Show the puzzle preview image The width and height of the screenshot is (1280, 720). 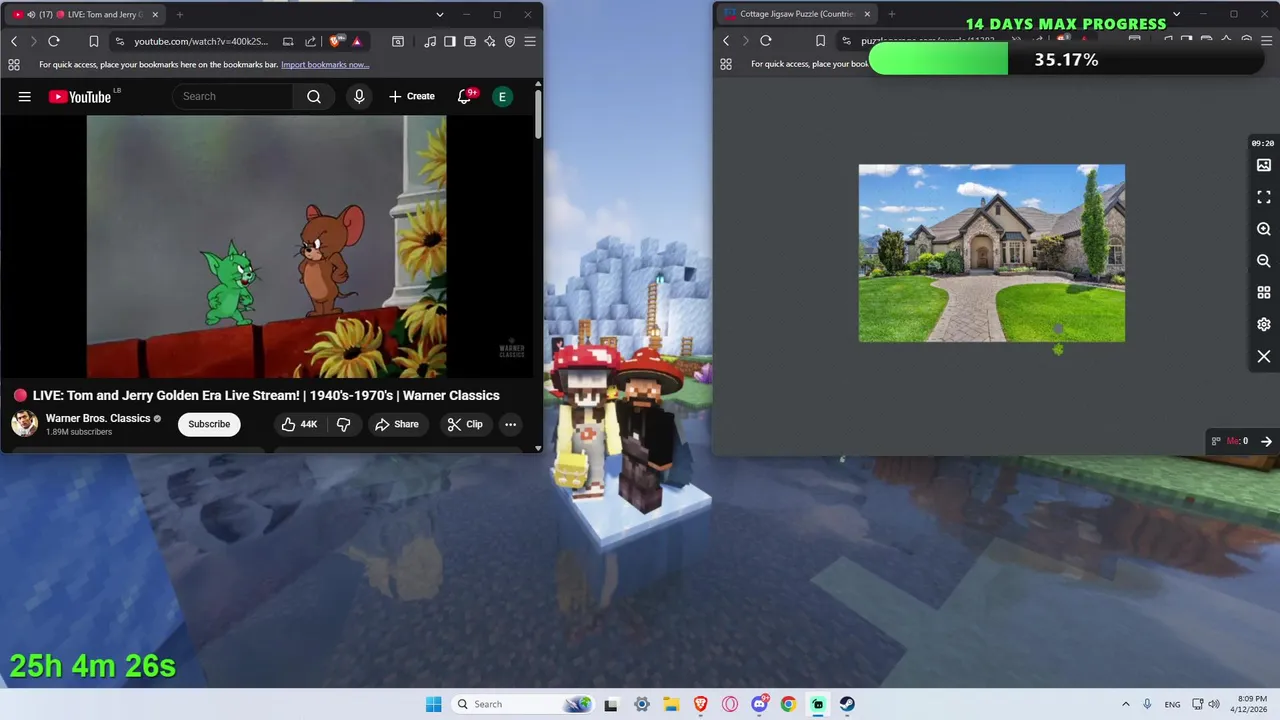[1264, 165]
